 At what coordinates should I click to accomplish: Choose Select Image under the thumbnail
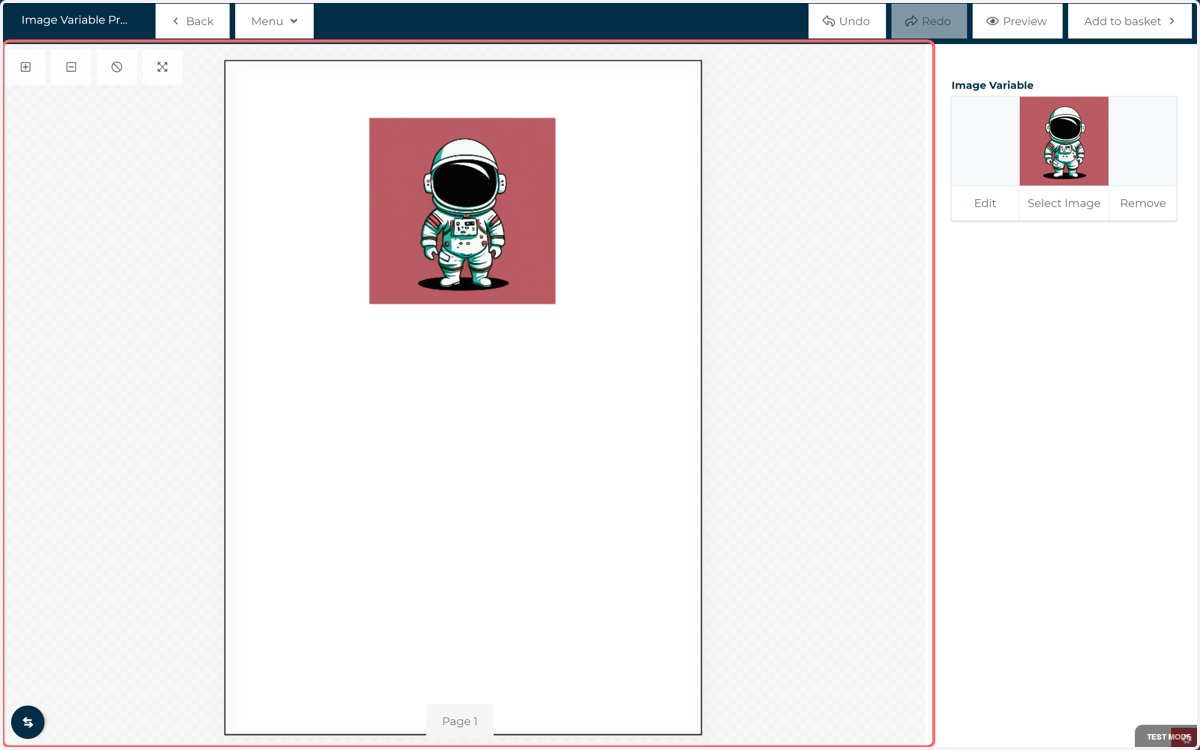1064,203
